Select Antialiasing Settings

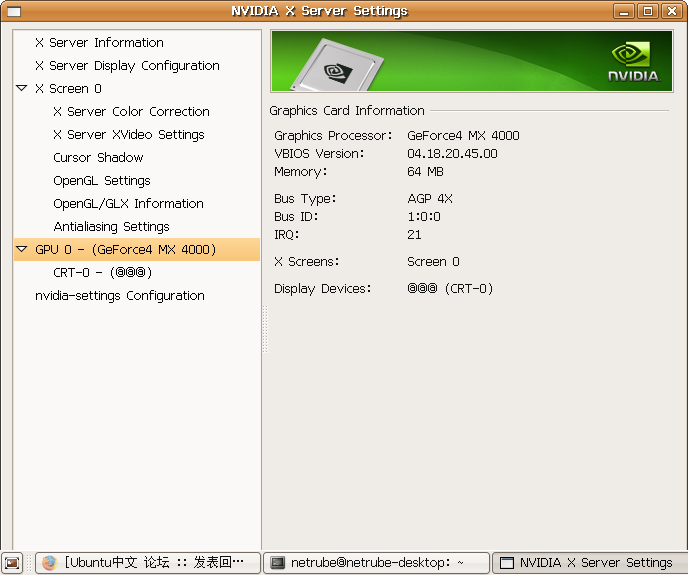tap(111, 226)
